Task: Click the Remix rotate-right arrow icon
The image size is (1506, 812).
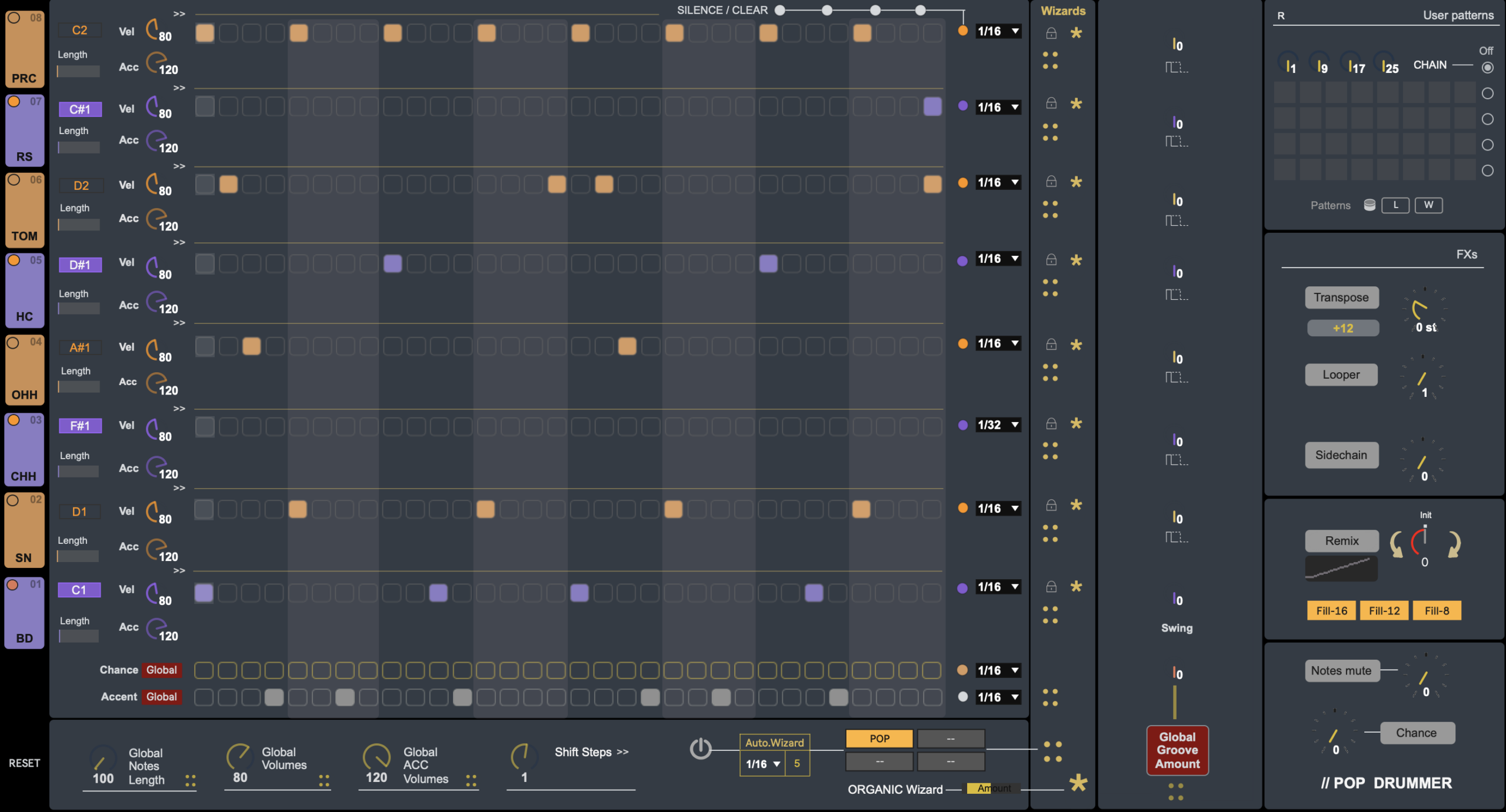Action: pyautogui.click(x=1454, y=544)
